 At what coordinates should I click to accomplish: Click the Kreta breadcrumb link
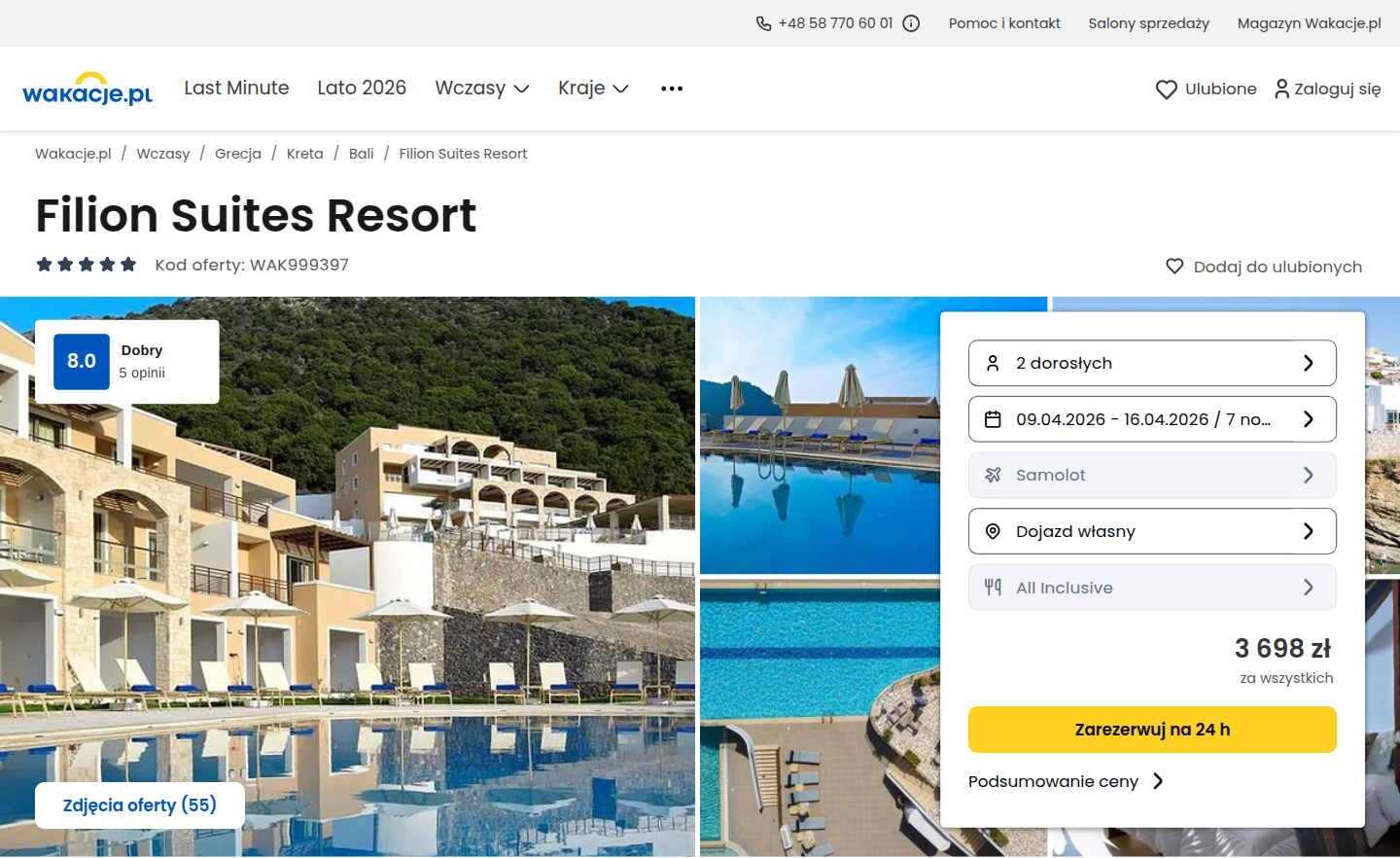point(305,154)
